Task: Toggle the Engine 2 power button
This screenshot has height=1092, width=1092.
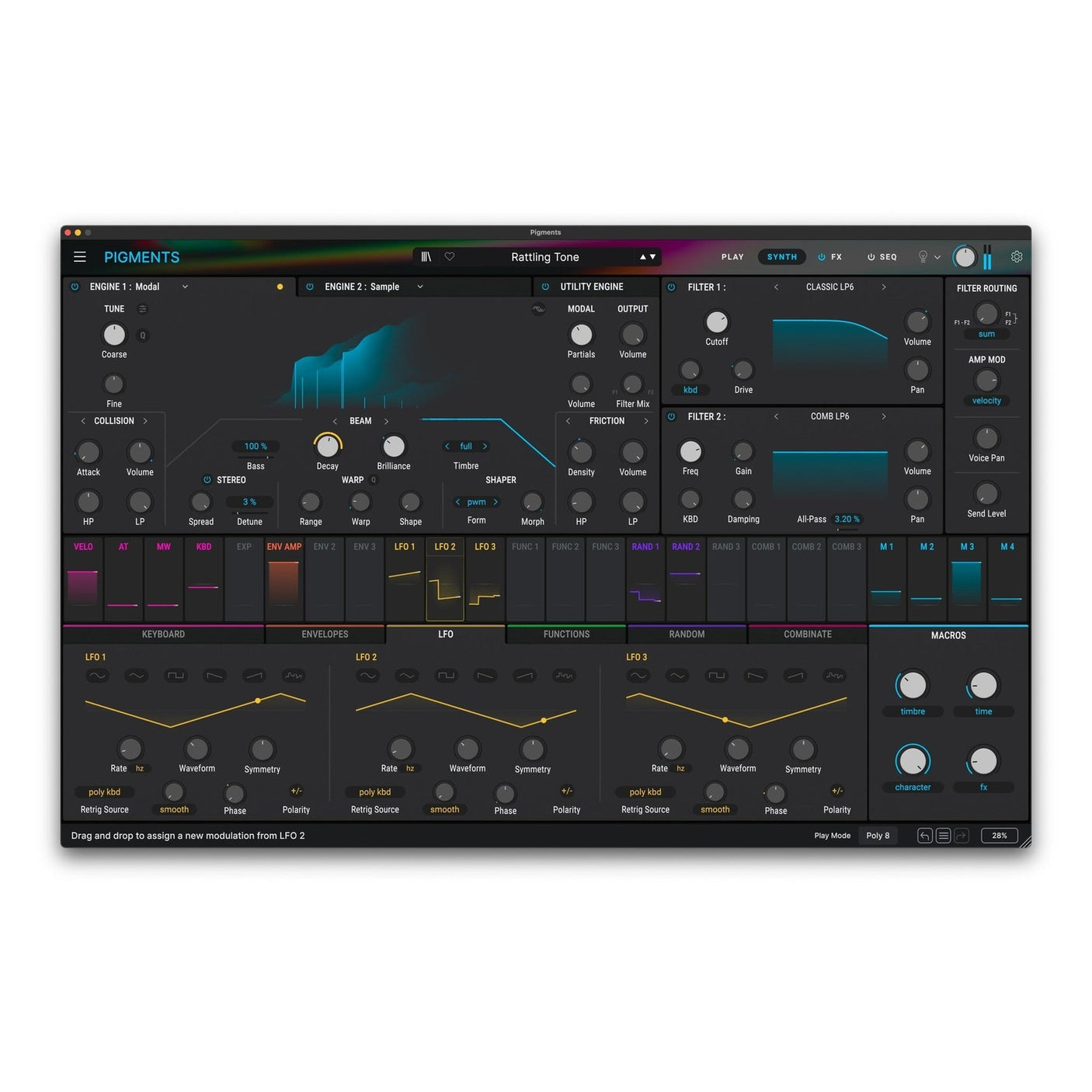Action: click(308, 287)
